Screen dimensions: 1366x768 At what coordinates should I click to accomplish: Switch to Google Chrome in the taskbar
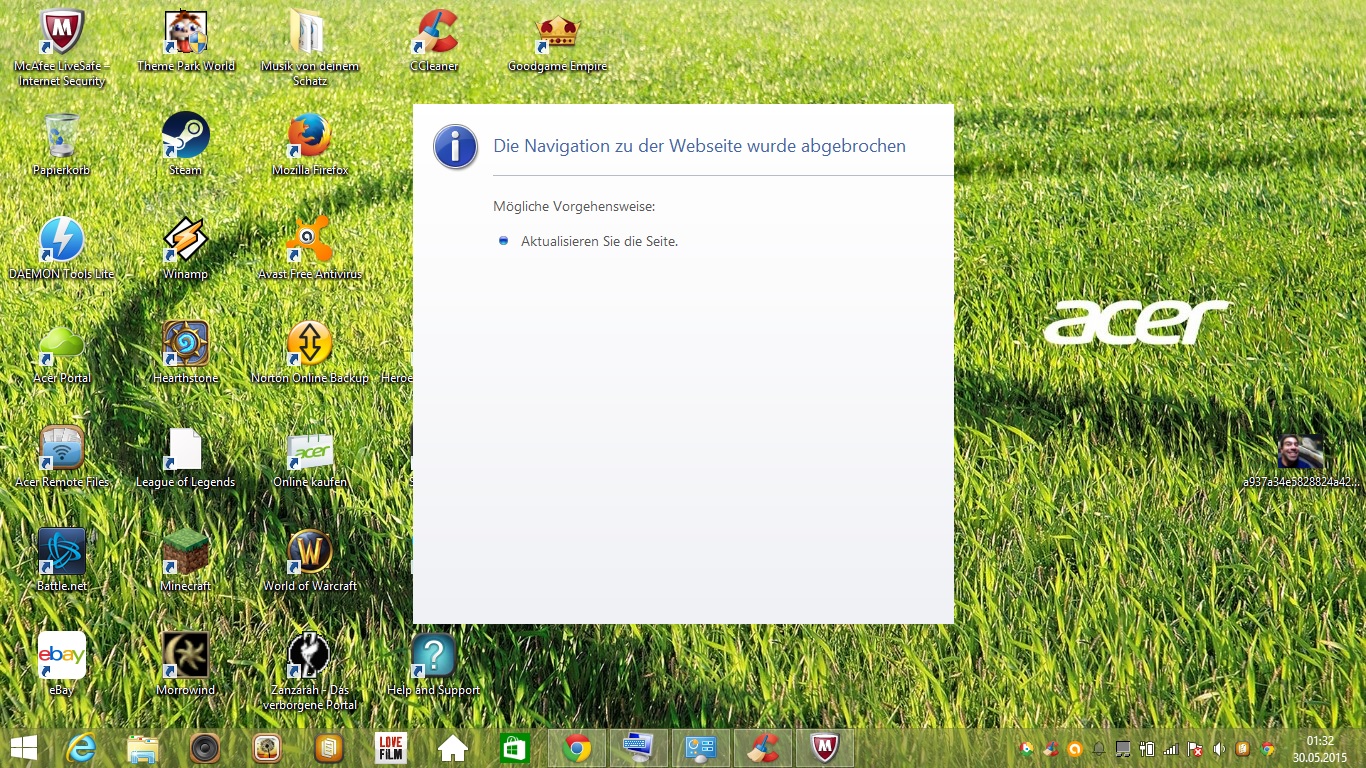tap(577, 748)
